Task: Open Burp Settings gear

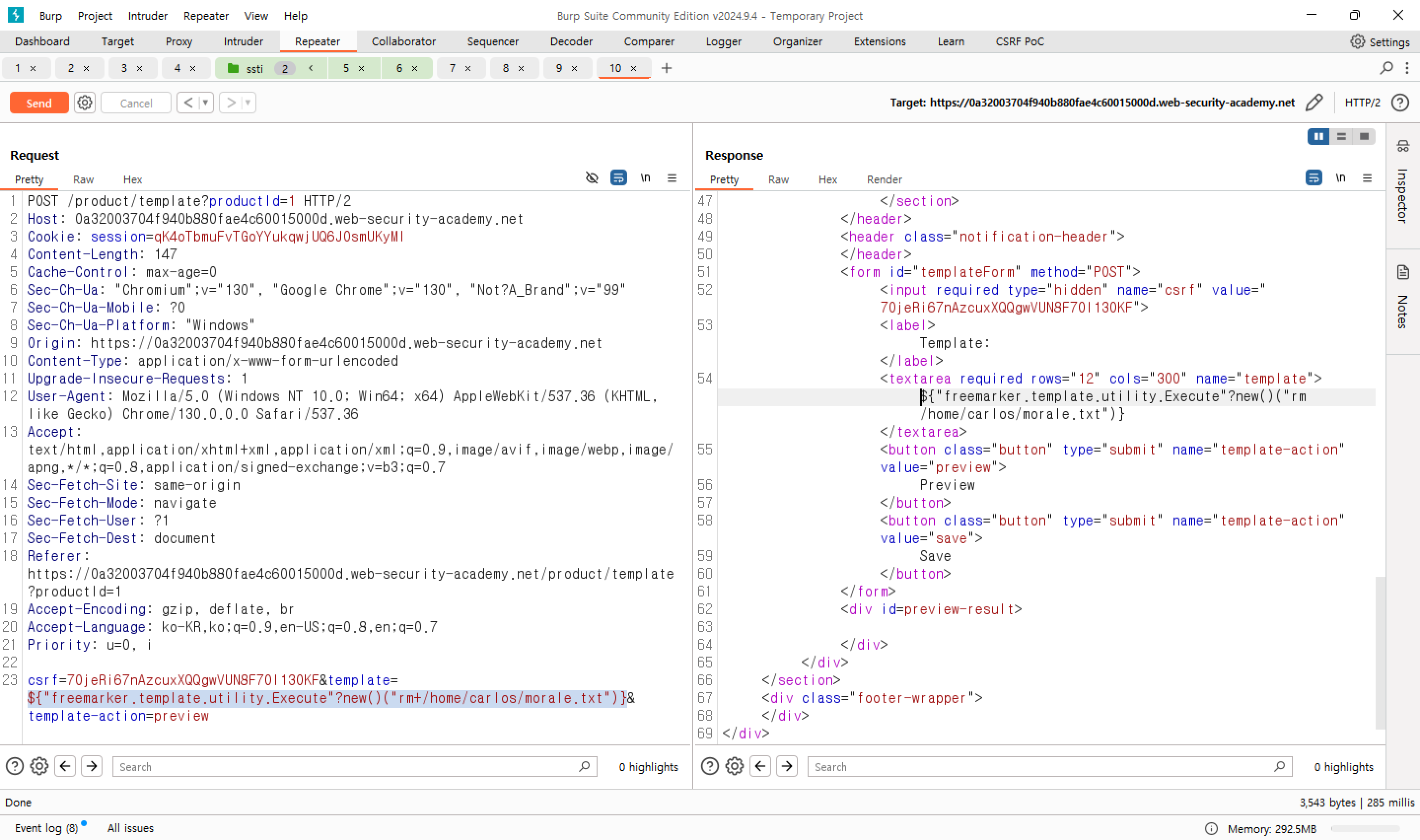Action: pyautogui.click(x=1357, y=41)
